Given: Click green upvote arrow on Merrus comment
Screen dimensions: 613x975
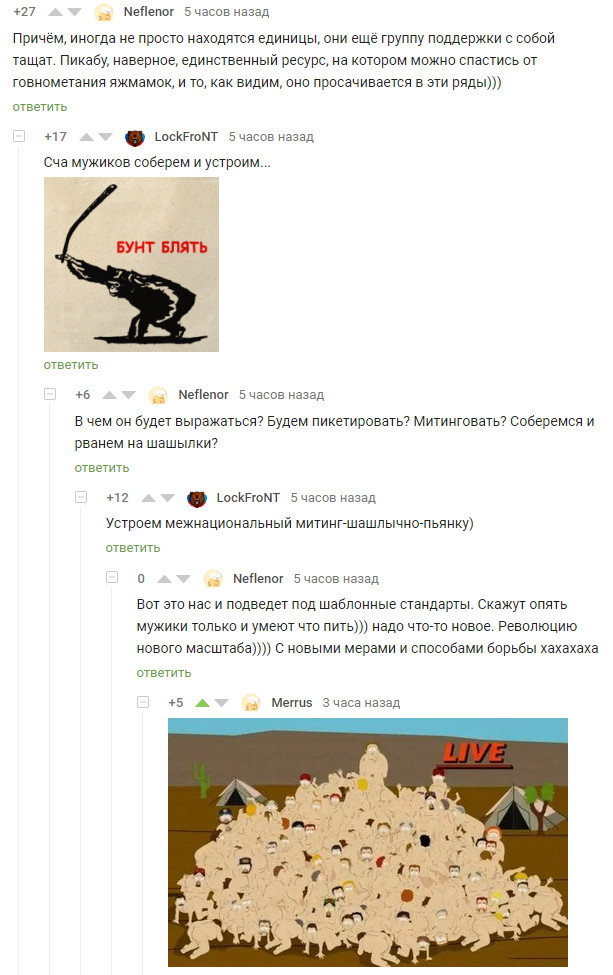Looking at the screenshot, I should click(x=202, y=703).
